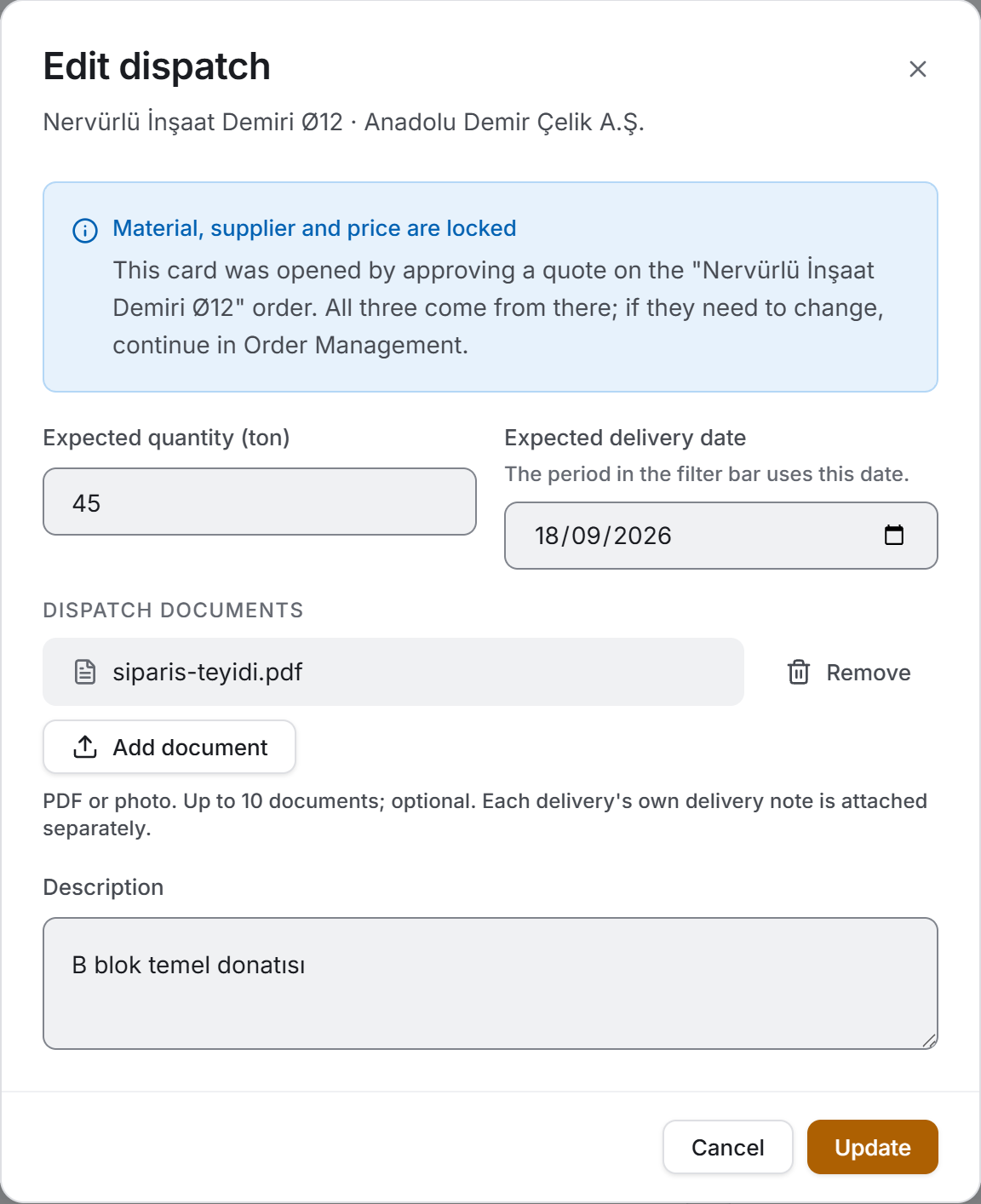
Task: Click the Expected quantity (ton) label
Action: pyautogui.click(x=167, y=438)
